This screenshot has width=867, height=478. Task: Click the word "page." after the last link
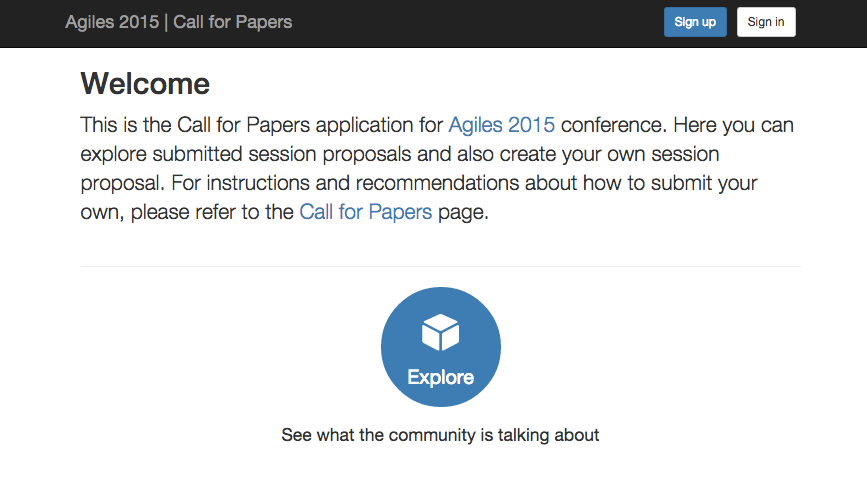point(463,212)
